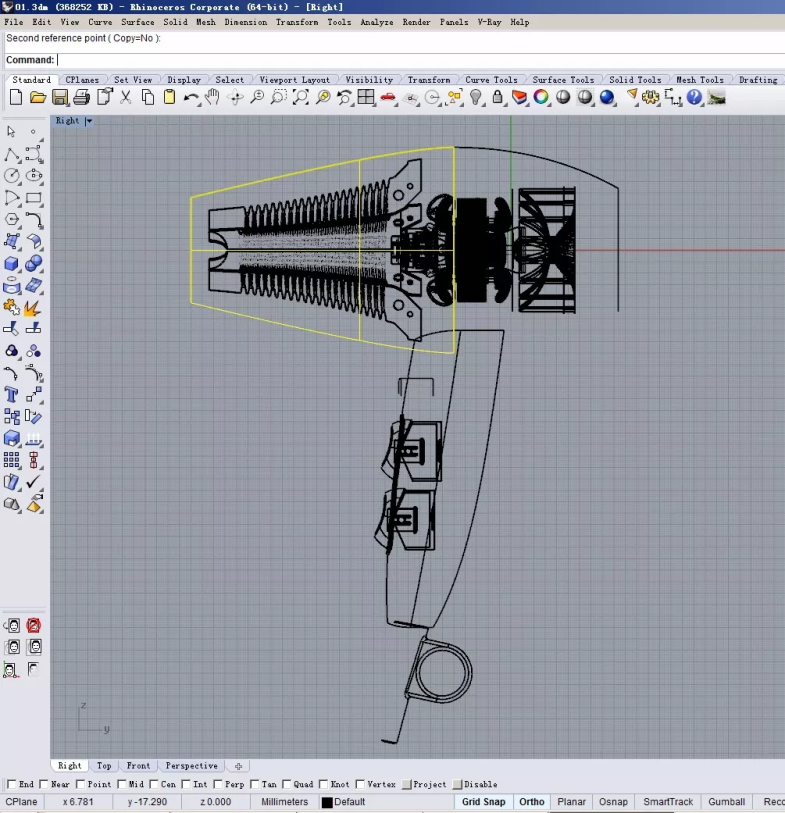
Task: Check the Mid osnap option
Action: [x=123, y=785]
